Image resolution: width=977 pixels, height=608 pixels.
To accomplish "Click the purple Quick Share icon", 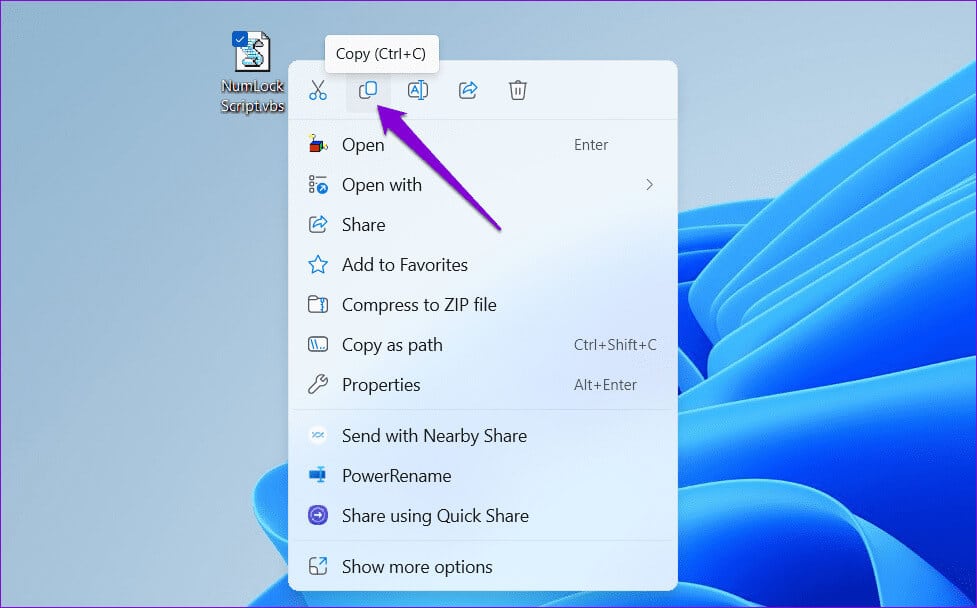I will 318,515.
